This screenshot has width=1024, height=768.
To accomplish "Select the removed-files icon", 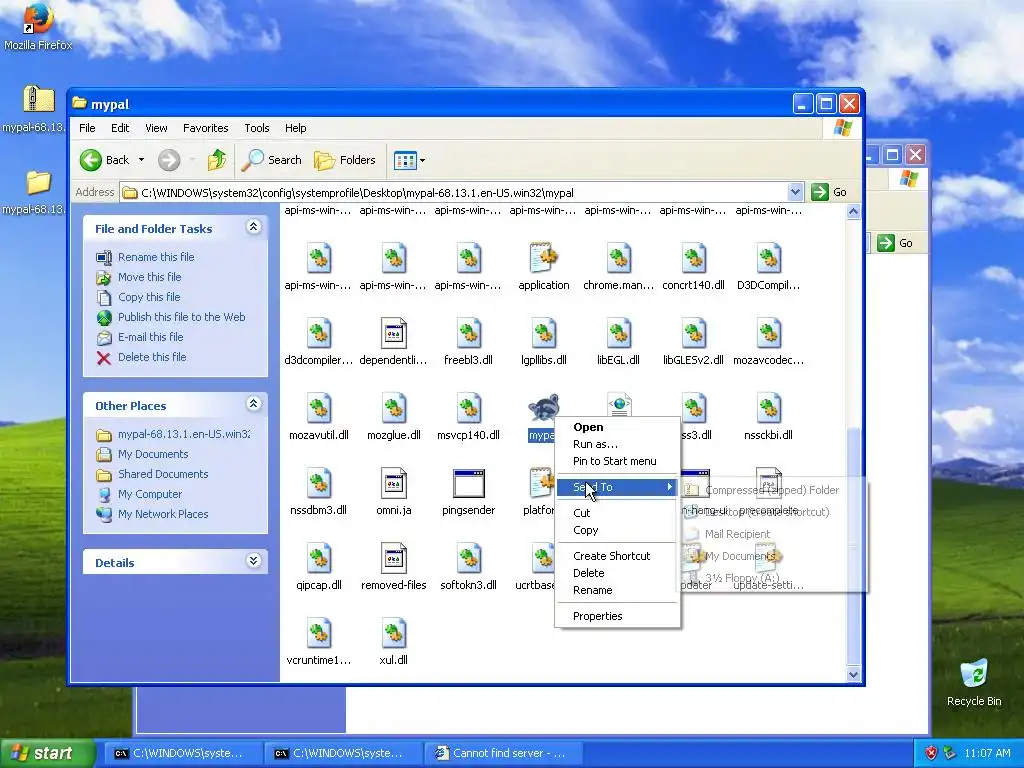I will pyautogui.click(x=394, y=558).
